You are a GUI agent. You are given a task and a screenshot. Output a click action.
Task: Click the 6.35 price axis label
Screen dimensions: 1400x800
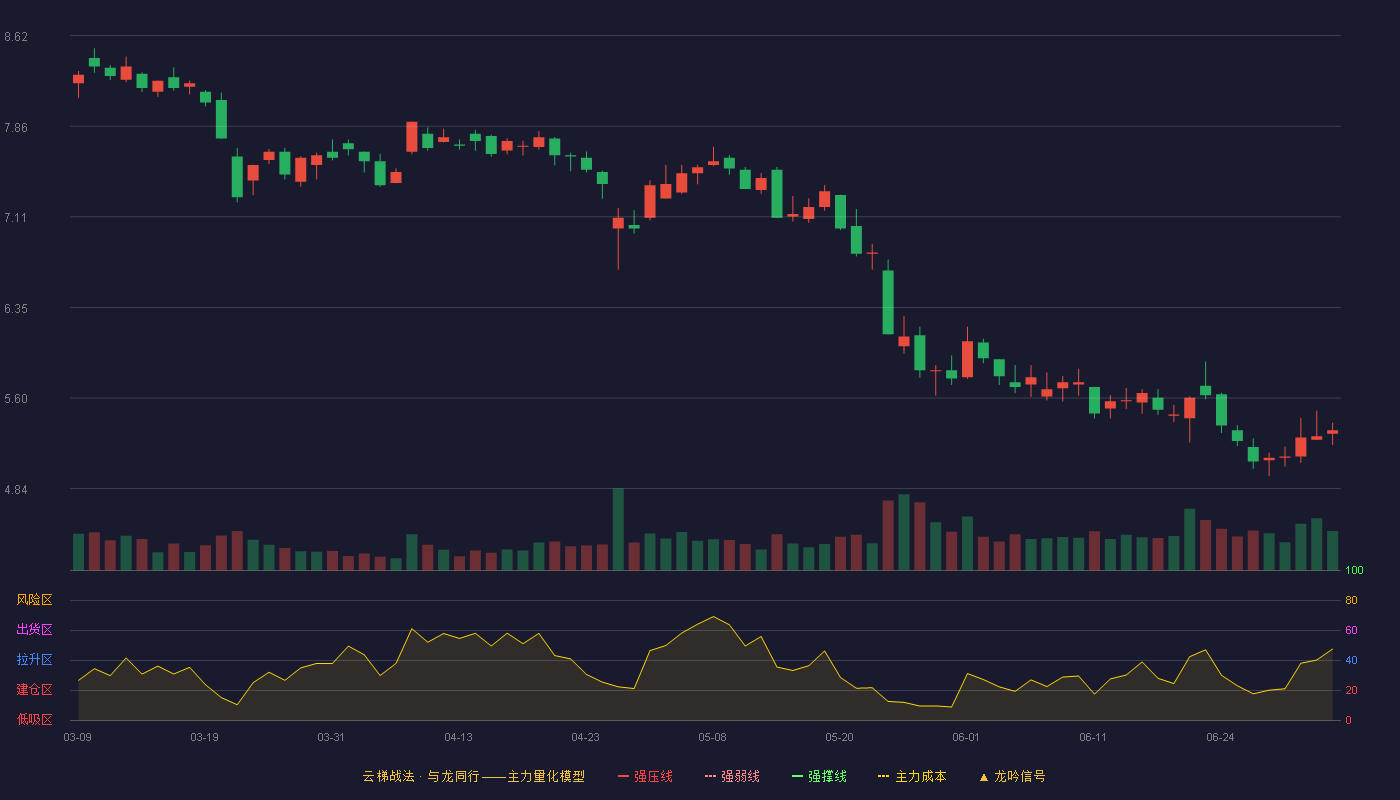[16, 309]
